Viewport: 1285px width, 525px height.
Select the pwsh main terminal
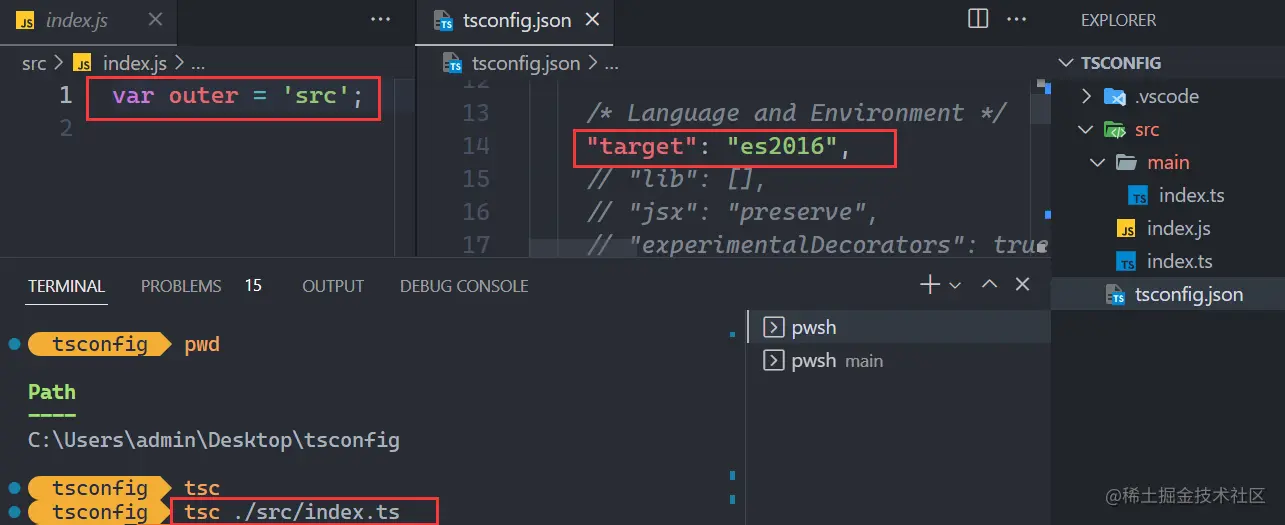899,360
